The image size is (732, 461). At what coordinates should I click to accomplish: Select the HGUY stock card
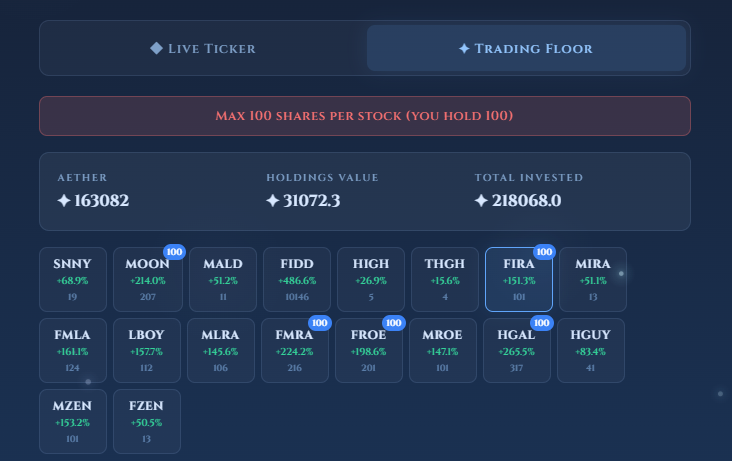click(591, 350)
